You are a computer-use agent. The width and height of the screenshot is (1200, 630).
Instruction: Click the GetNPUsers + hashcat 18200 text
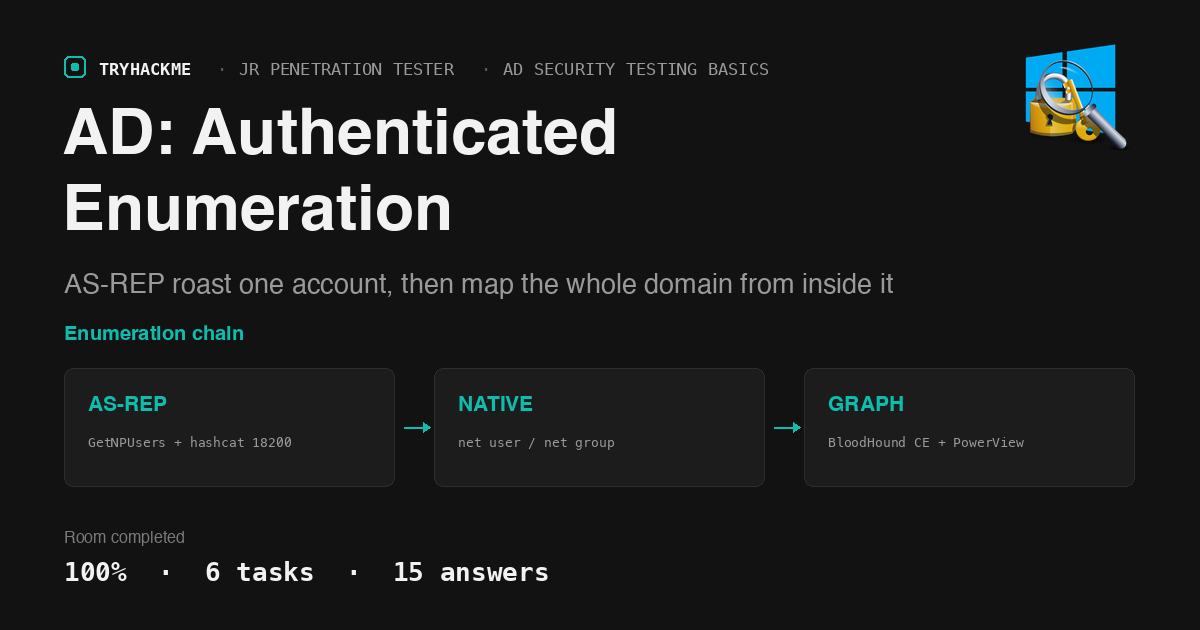(x=190, y=442)
